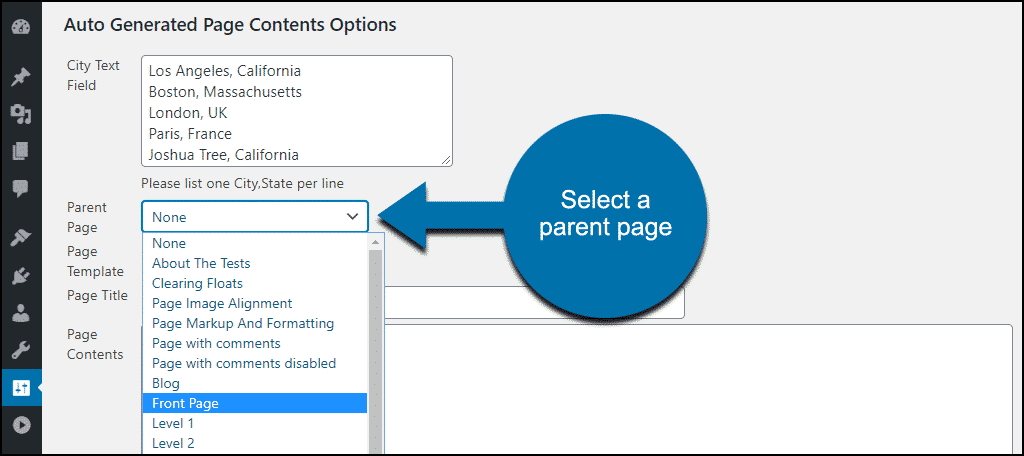The width and height of the screenshot is (1024, 456).
Task: Click the dropdown list scrollbar
Action: point(376,345)
